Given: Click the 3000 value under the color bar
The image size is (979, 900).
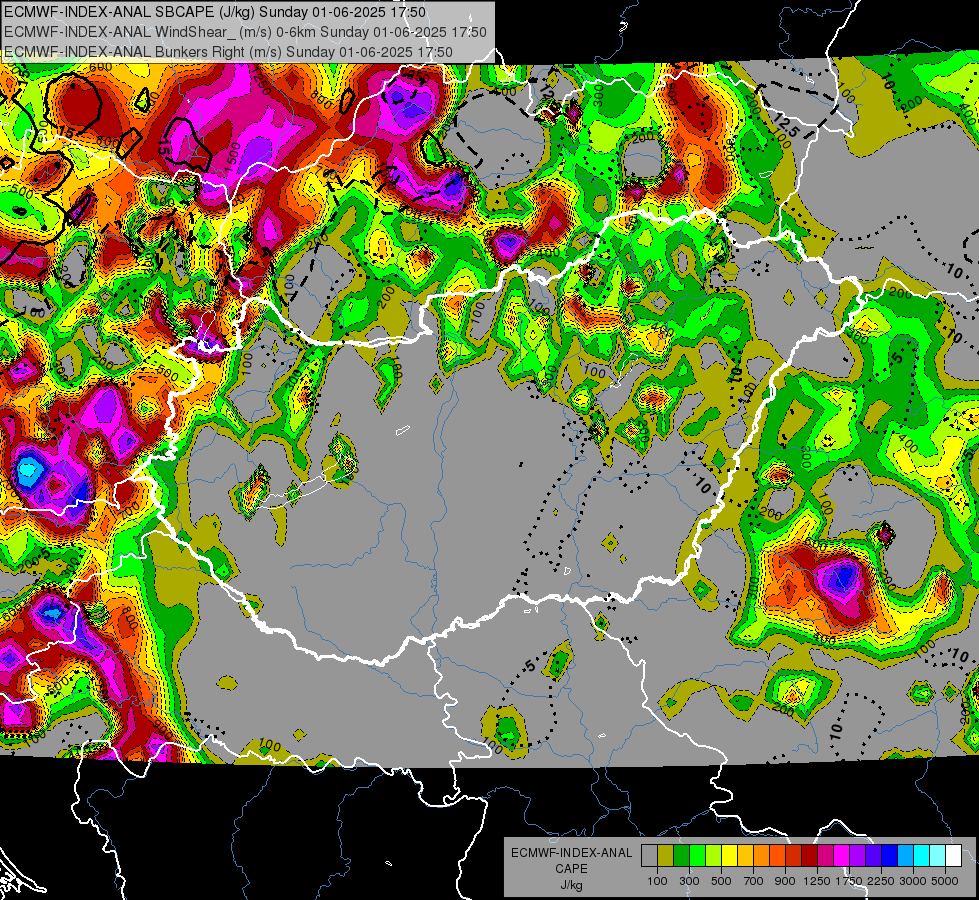Looking at the screenshot, I should coord(913,881).
